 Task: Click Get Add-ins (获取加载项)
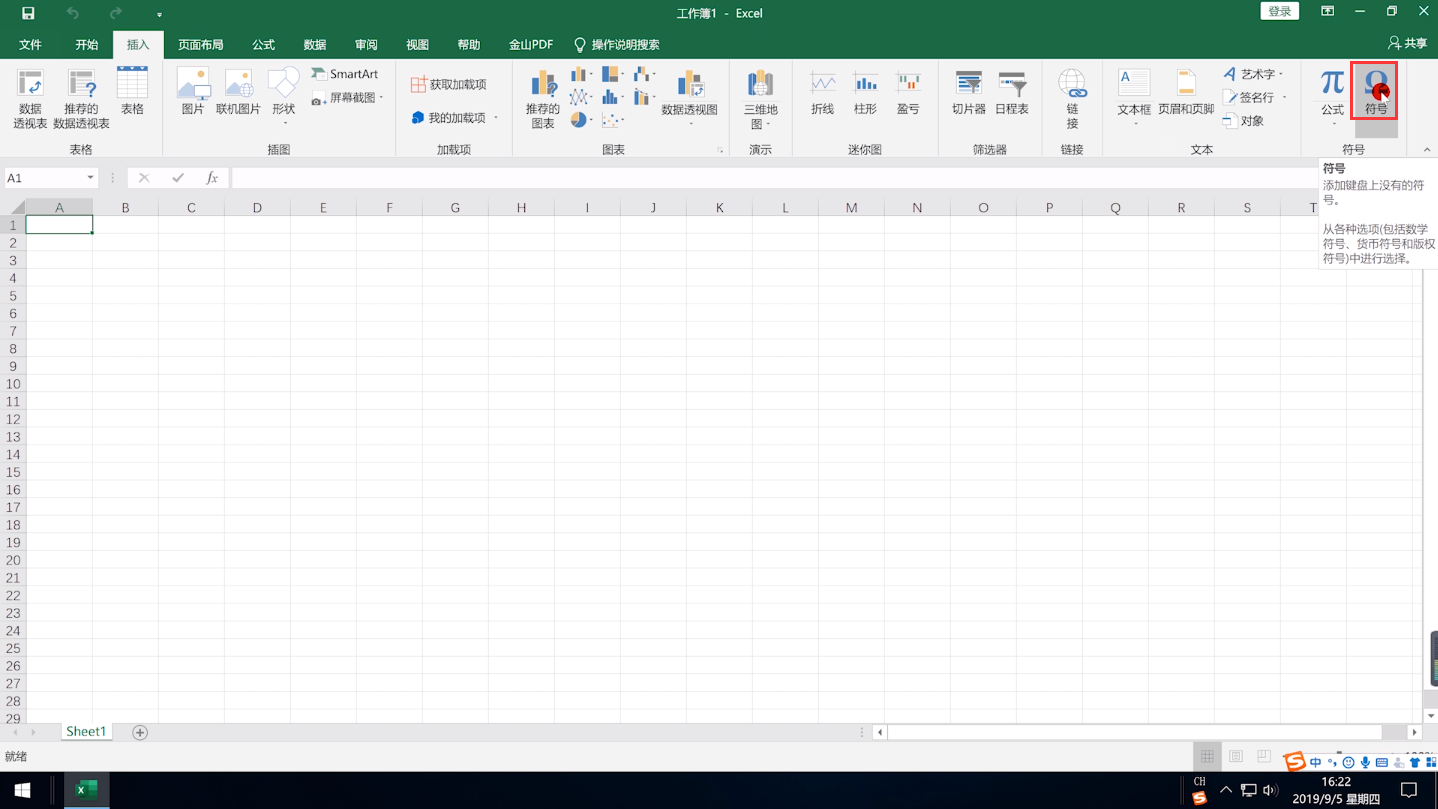[x=449, y=85]
